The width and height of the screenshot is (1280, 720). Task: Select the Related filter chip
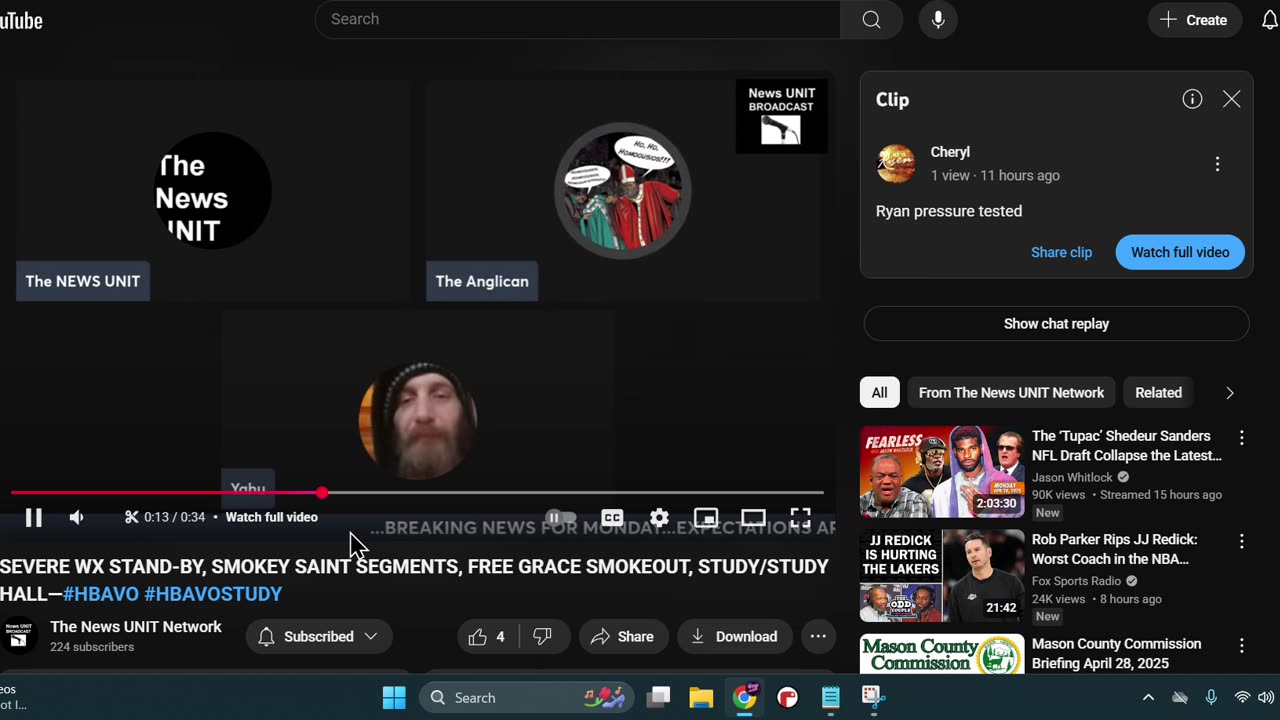pos(1158,393)
